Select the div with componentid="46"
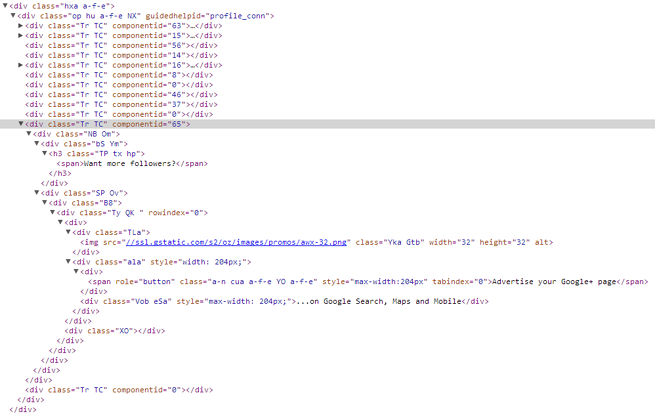655x416 pixels. (121, 95)
